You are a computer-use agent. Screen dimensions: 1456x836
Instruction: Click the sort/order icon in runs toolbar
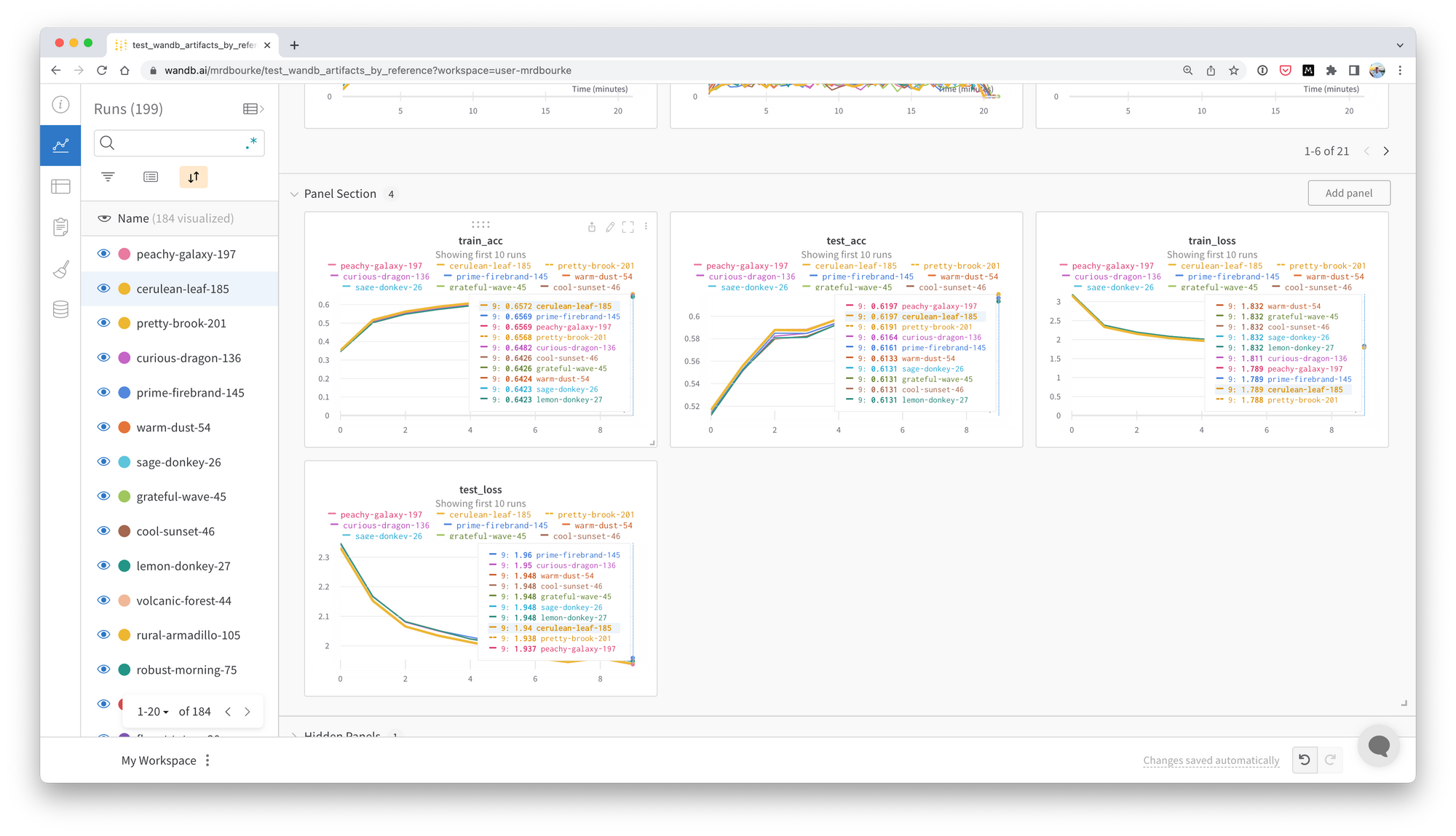(x=193, y=177)
